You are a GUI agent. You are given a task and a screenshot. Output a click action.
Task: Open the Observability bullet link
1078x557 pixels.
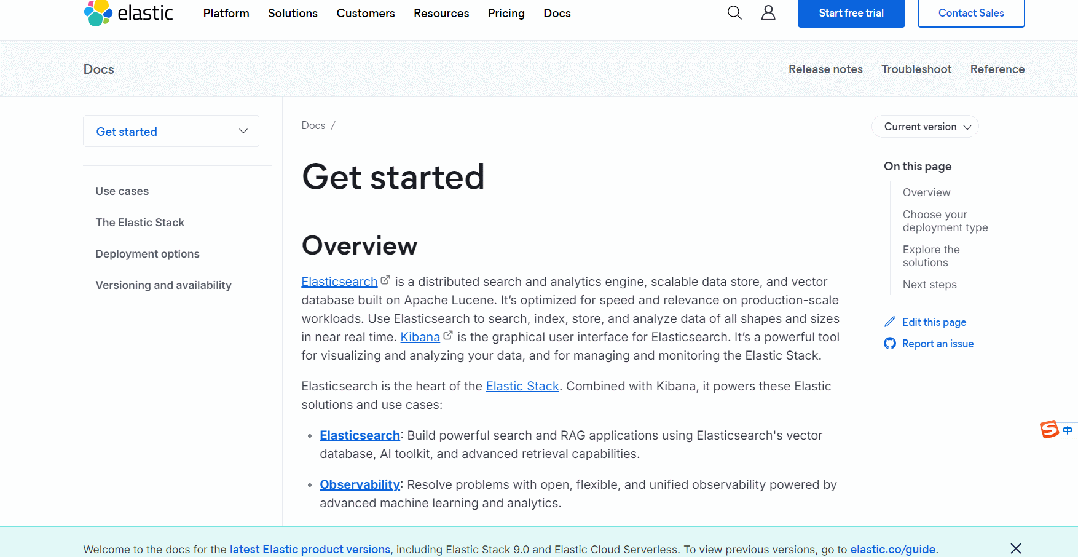coord(360,484)
